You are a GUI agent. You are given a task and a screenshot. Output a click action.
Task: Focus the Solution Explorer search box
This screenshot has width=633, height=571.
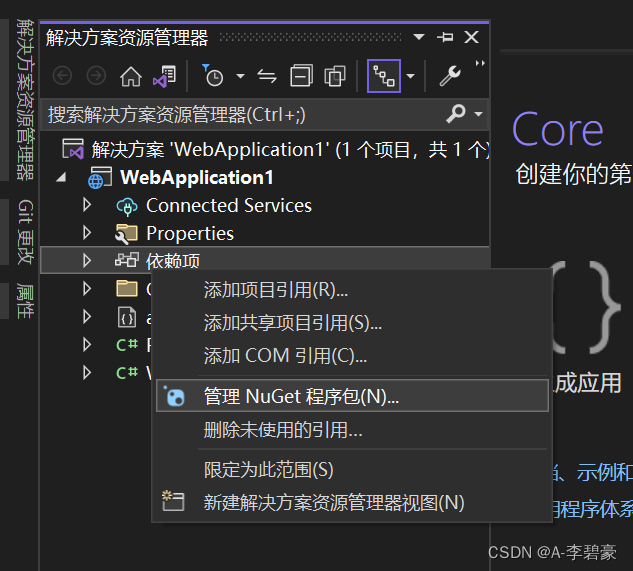click(x=242, y=115)
